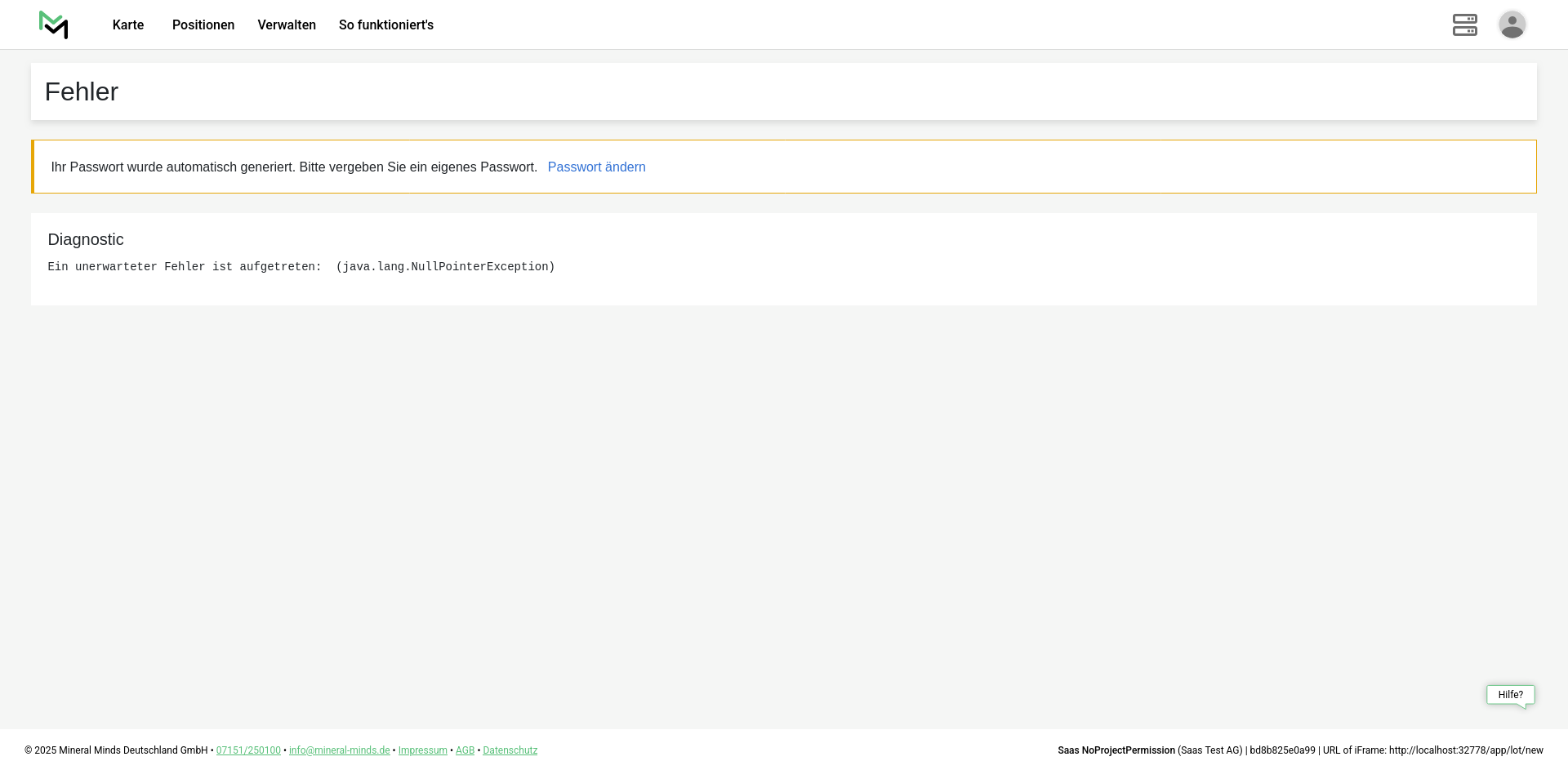This screenshot has height=770, width=1568.
Task: Open the Datenschutz footer link
Action: point(510,750)
